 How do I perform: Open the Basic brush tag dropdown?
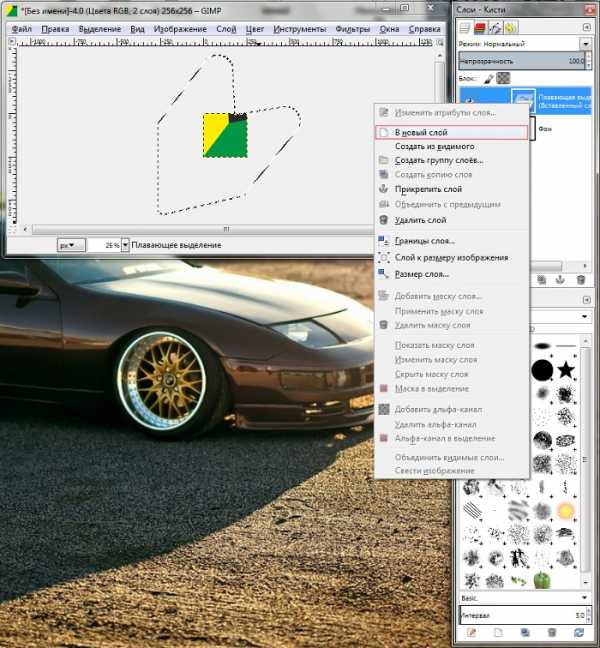(525, 598)
